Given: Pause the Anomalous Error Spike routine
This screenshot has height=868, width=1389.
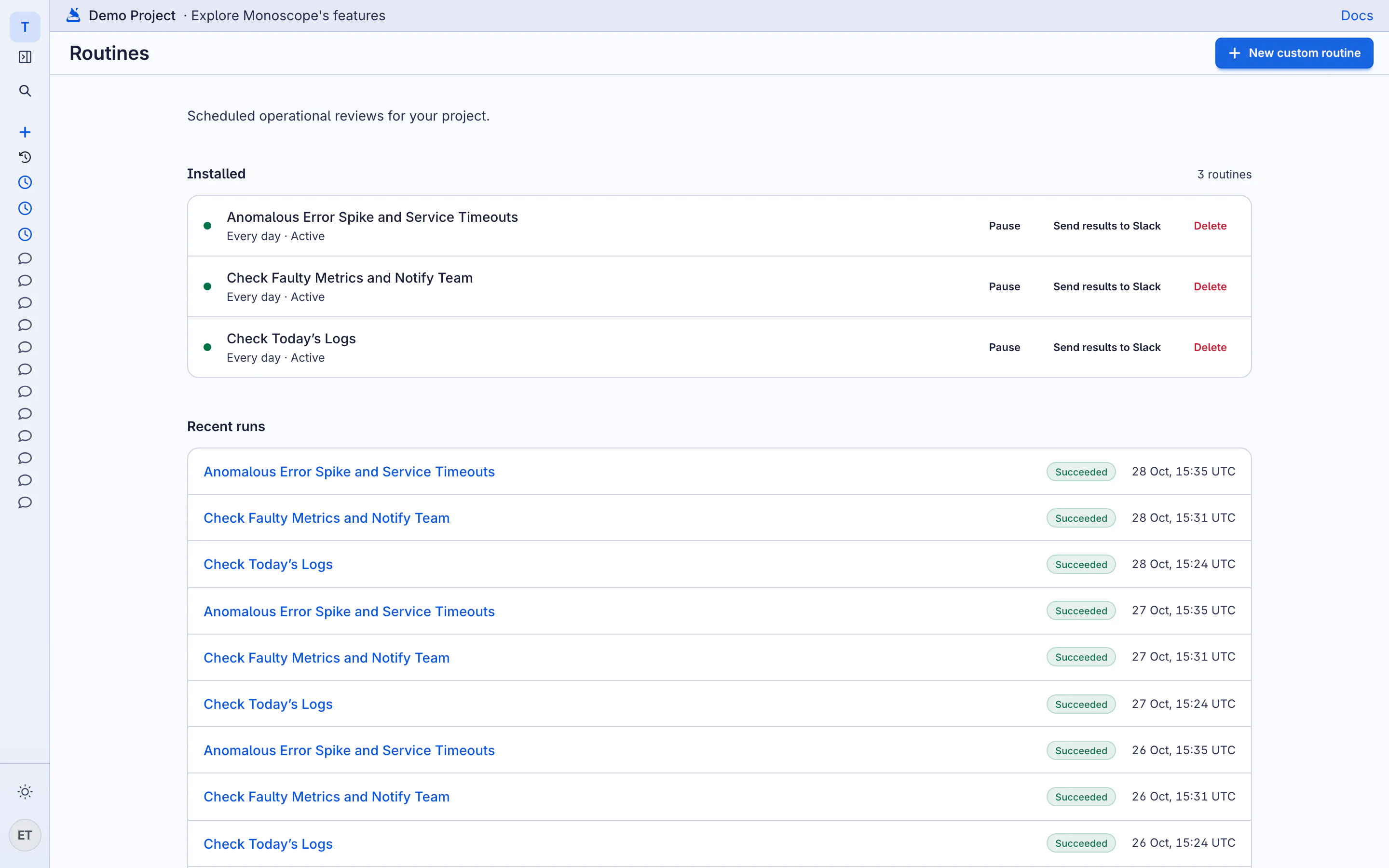Looking at the screenshot, I should click(1005, 226).
